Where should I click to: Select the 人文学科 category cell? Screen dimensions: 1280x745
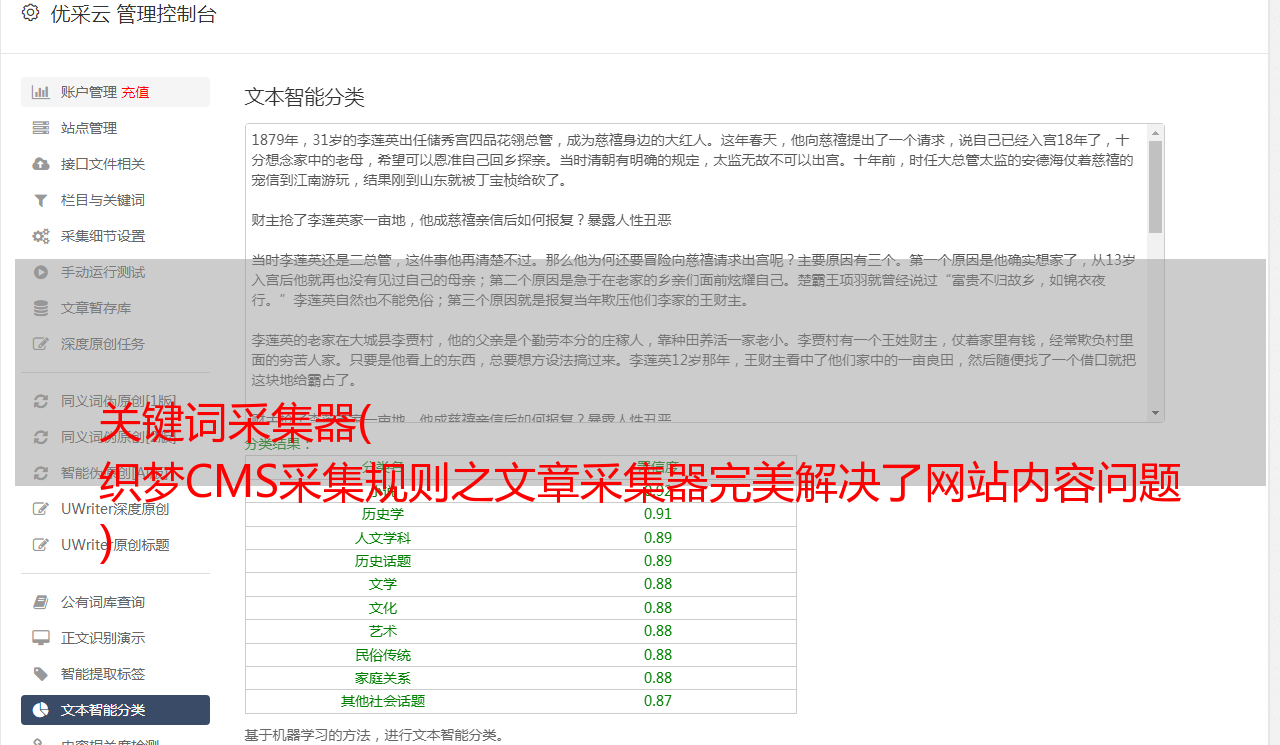point(383,538)
